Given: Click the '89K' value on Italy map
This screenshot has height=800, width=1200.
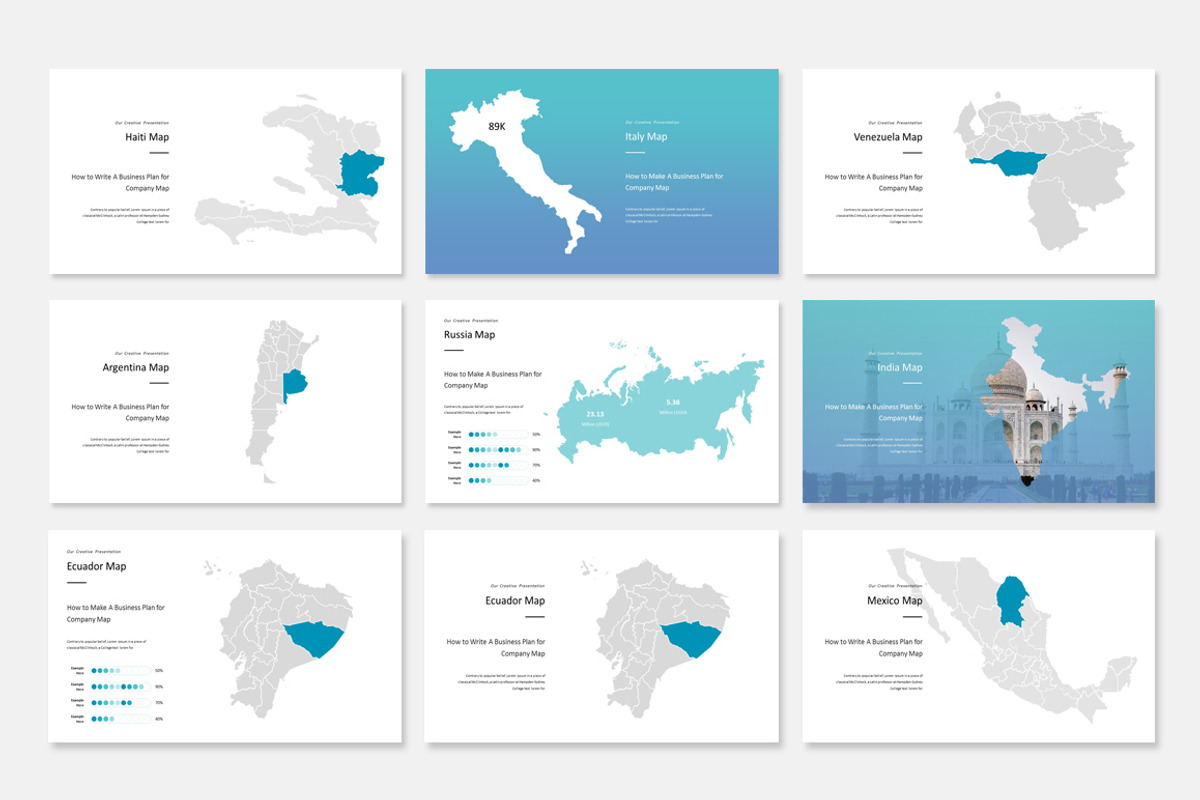Looking at the screenshot, I should point(497,127).
